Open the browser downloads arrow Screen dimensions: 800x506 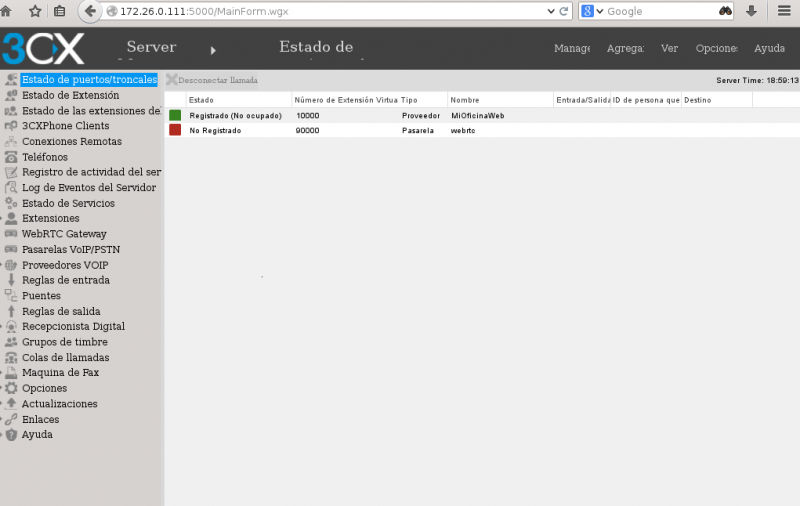point(751,11)
